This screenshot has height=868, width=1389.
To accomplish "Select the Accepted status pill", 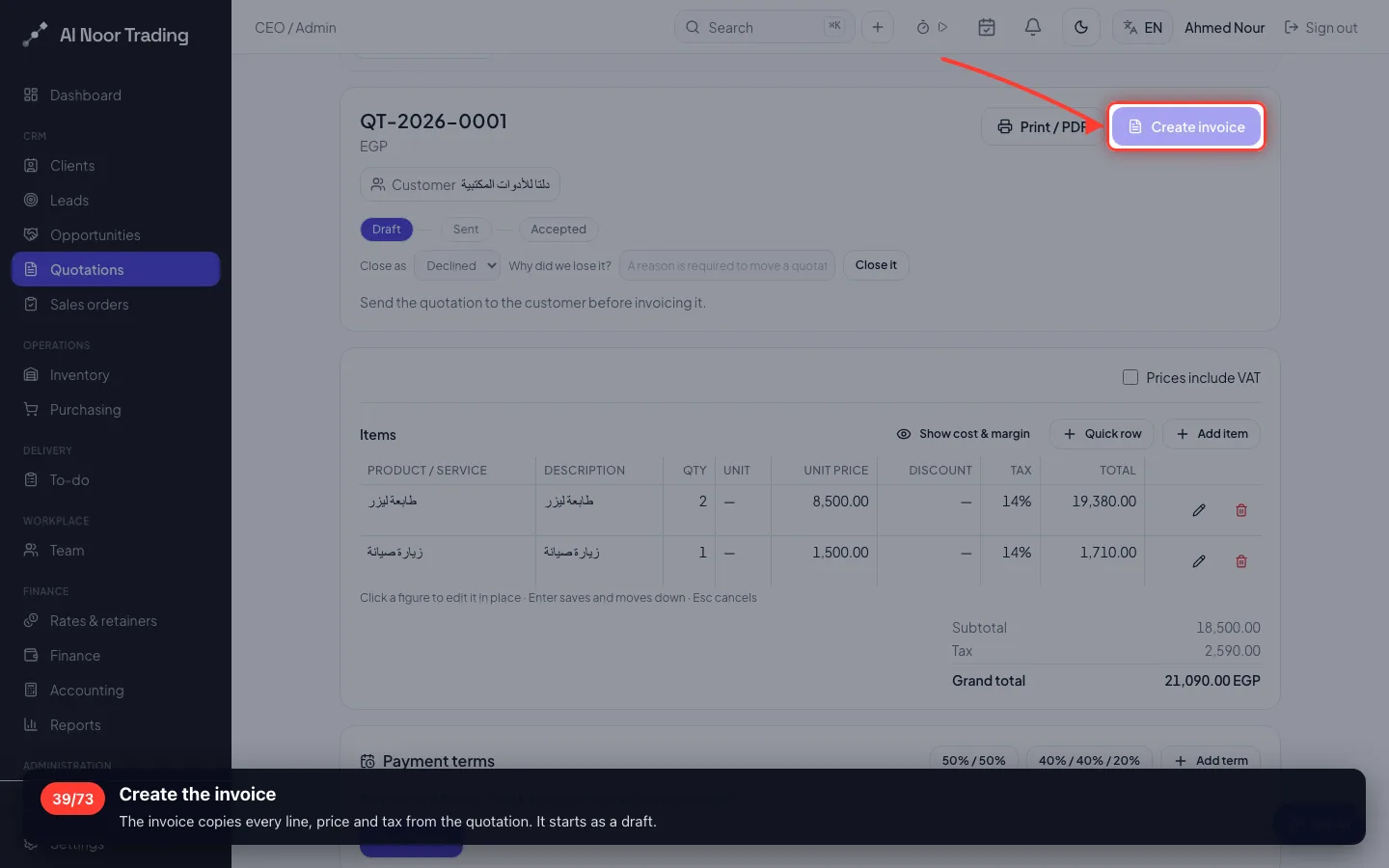I will click(x=558, y=229).
